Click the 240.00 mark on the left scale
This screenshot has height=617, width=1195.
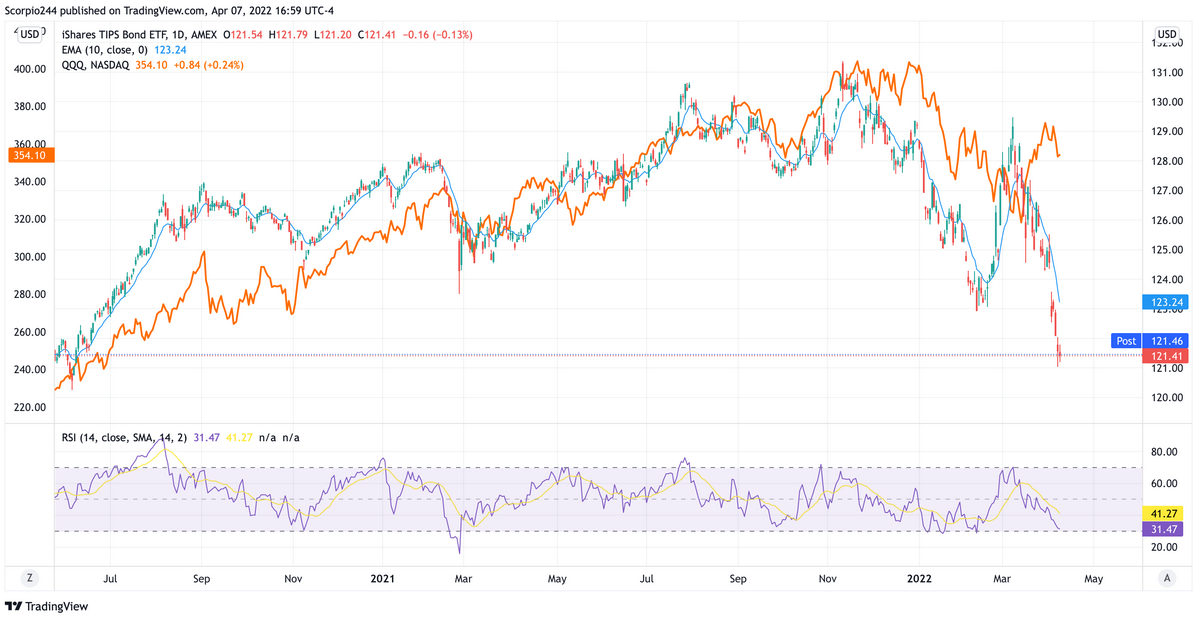tap(32, 369)
